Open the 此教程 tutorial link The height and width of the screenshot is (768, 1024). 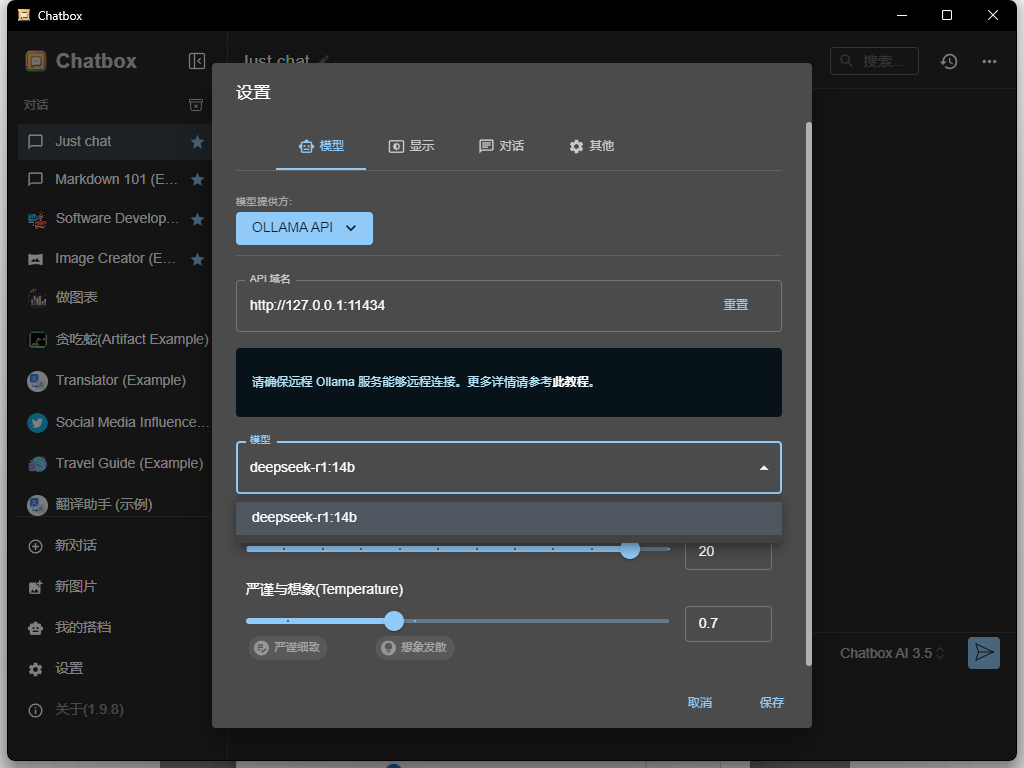(571, 382)
